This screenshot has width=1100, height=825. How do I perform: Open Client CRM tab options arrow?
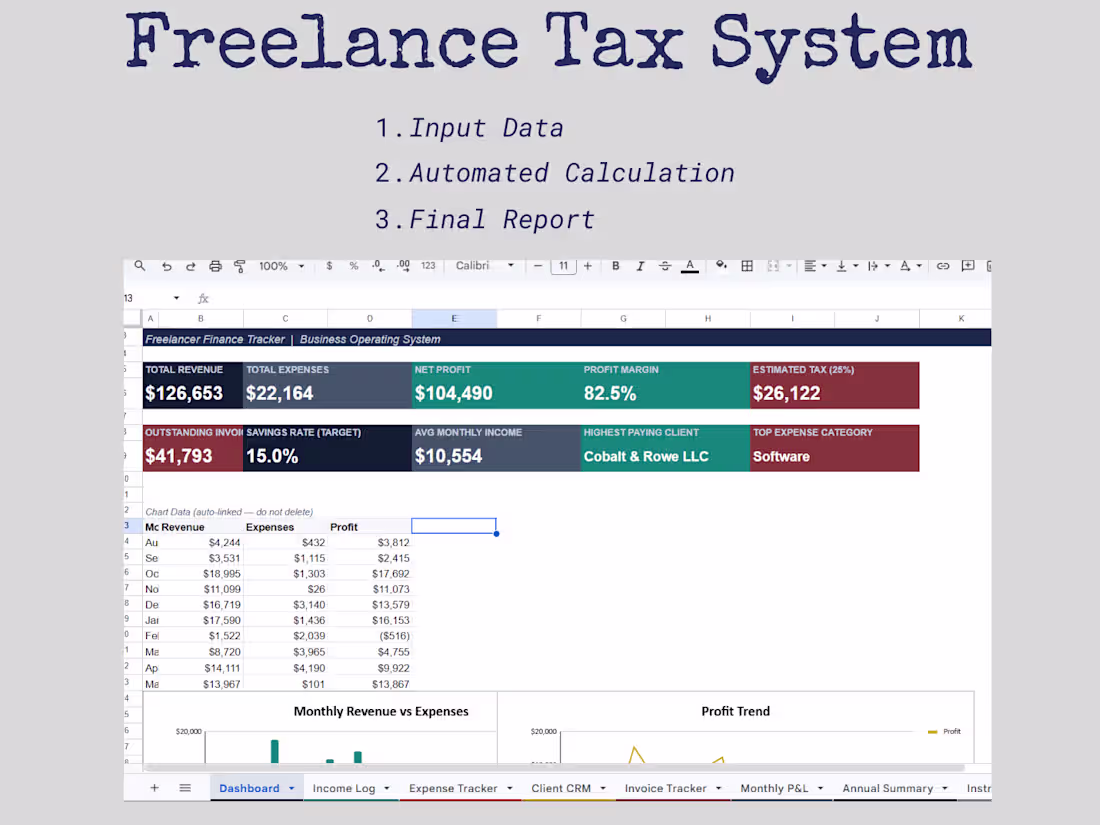603,789
